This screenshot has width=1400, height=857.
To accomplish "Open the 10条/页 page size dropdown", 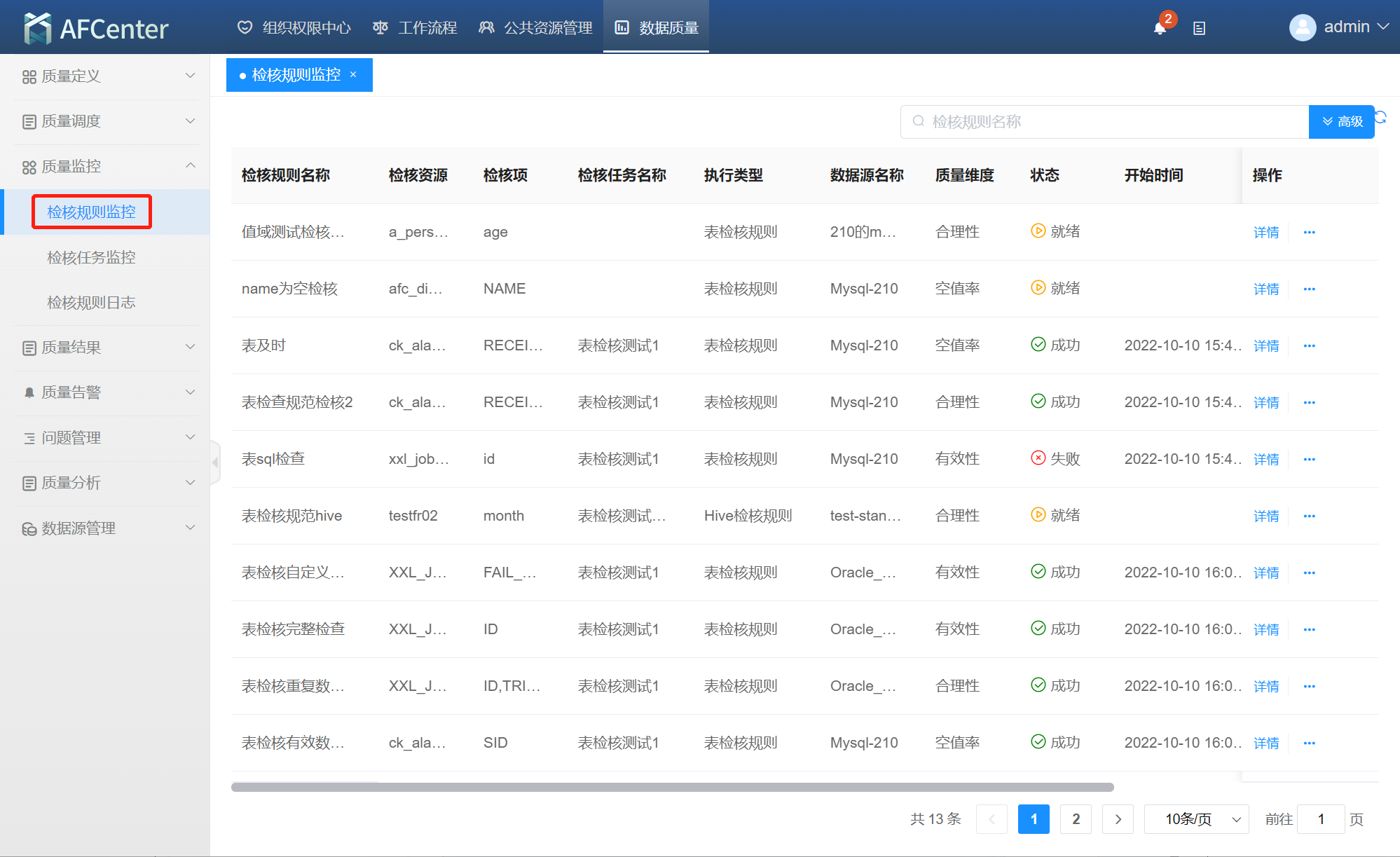I will click(1196, 819).
